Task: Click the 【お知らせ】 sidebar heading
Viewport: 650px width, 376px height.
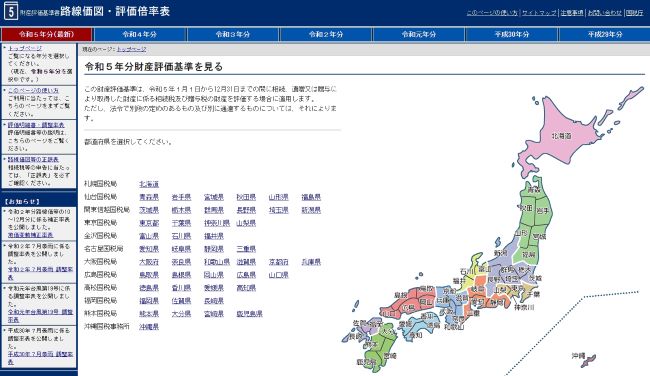Action: (x=23, y=201)
